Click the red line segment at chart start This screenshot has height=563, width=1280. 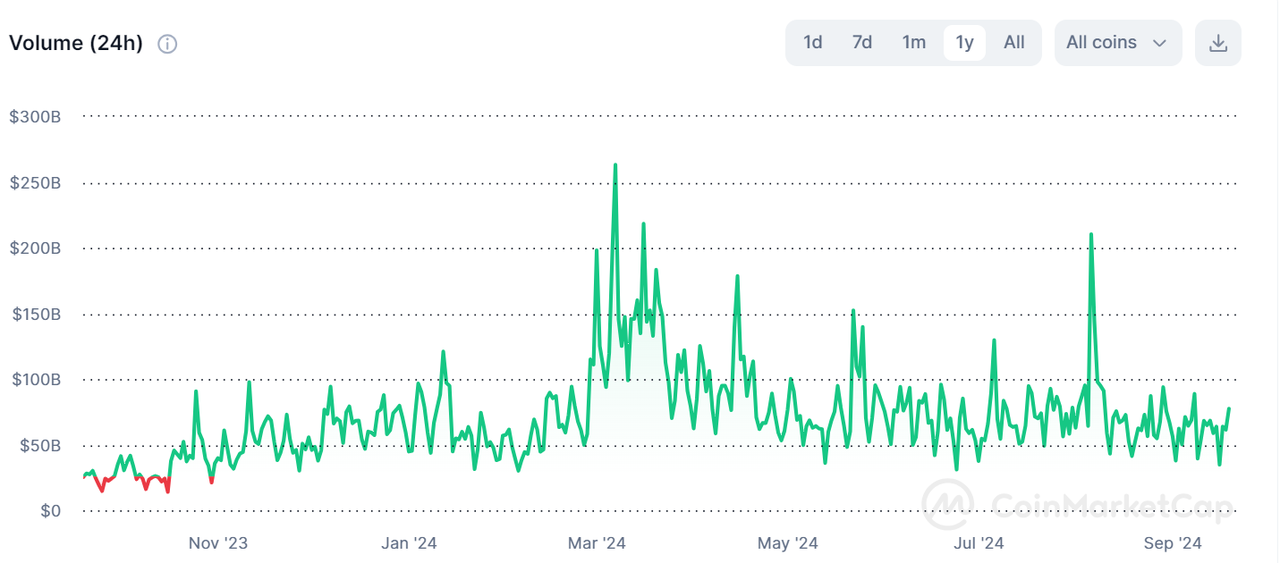coord(100,486)
